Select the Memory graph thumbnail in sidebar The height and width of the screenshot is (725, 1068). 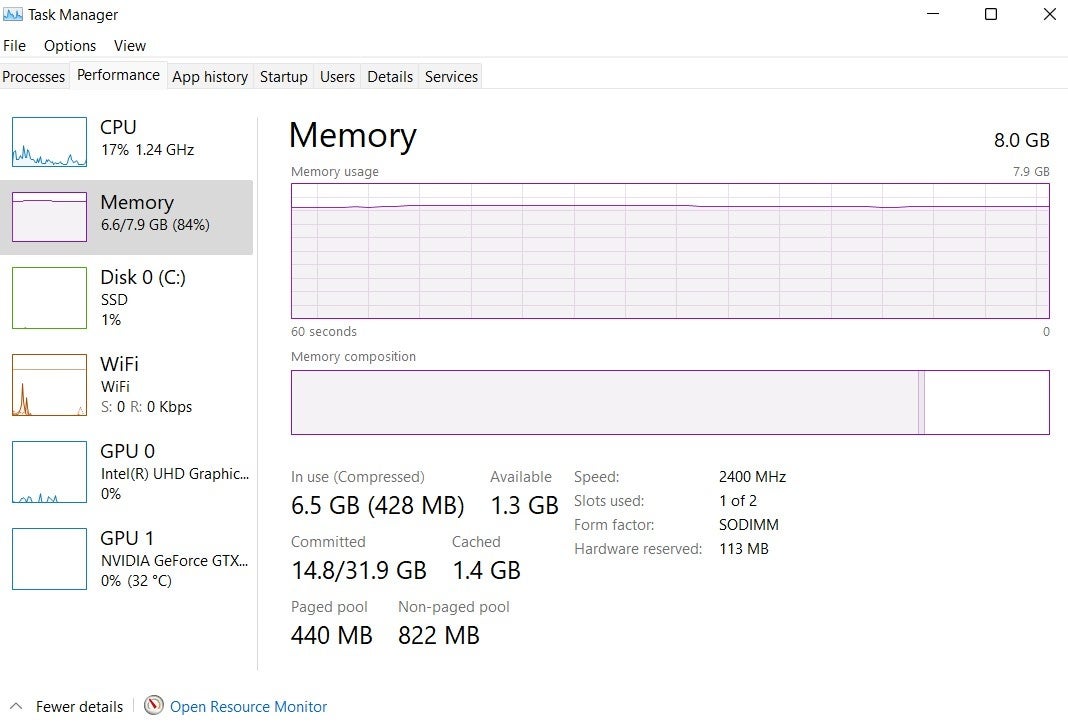49,217
